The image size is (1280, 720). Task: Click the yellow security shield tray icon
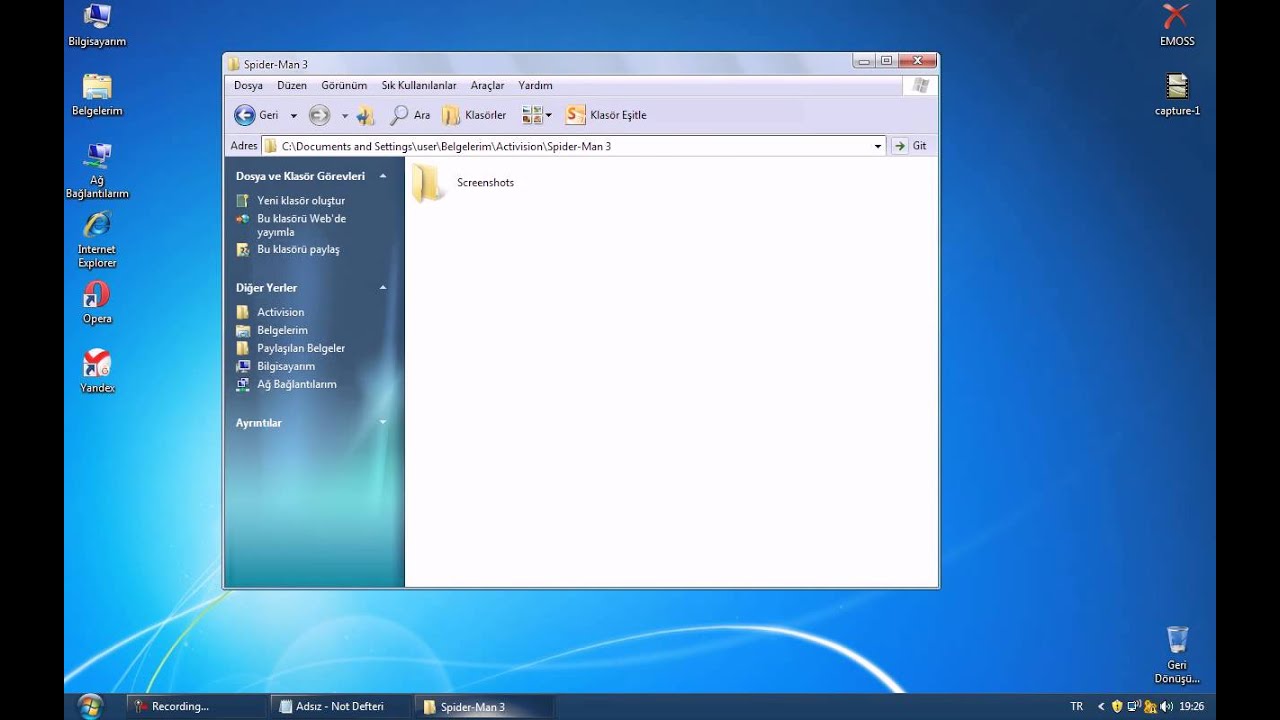click(1117, 706)
